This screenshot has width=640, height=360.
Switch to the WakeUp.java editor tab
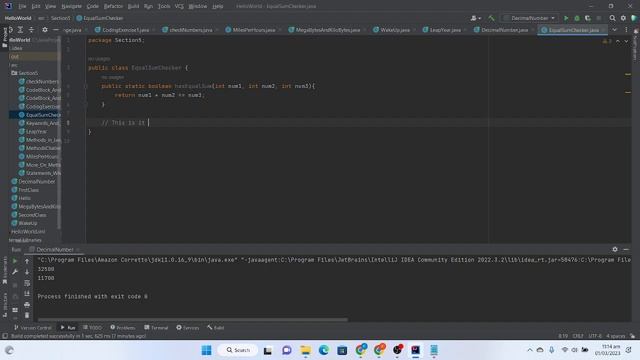tap(391, 30)
